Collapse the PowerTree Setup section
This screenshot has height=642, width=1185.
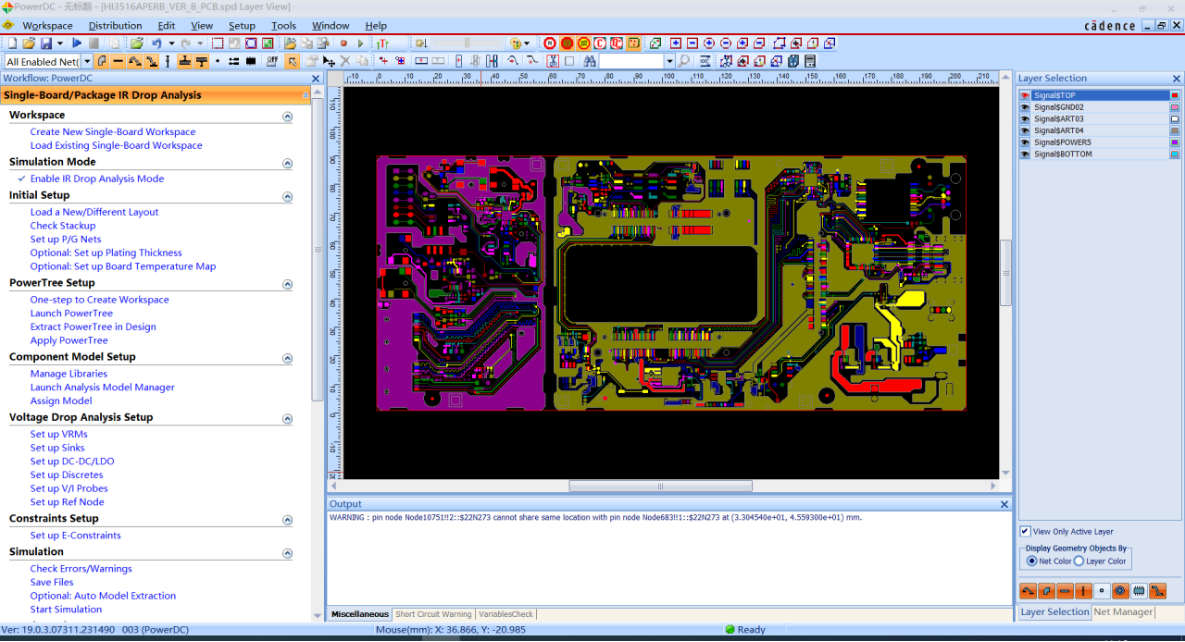pyautogui.click(x=287, y=284)
